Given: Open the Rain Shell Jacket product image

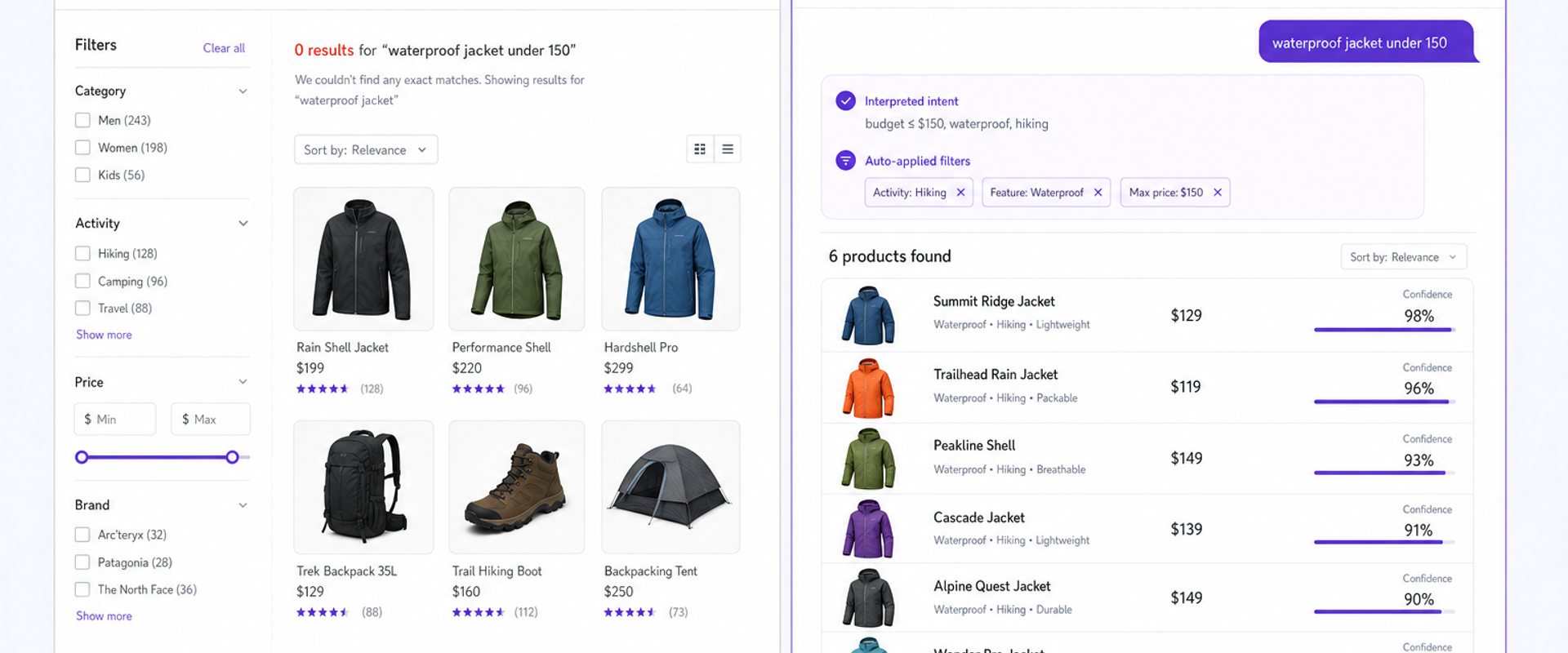Looking at the screenshot, I should [363, 259].
